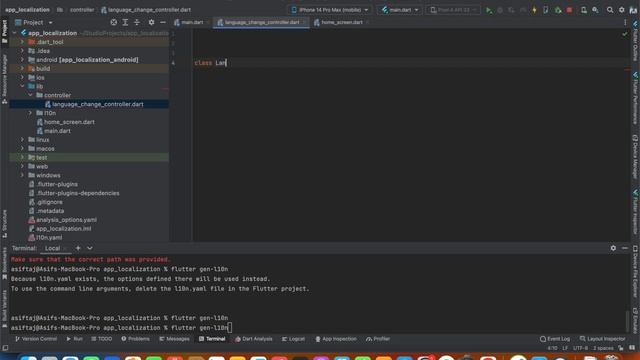Minimize the Terminal panel

click(x=625, y=248)
